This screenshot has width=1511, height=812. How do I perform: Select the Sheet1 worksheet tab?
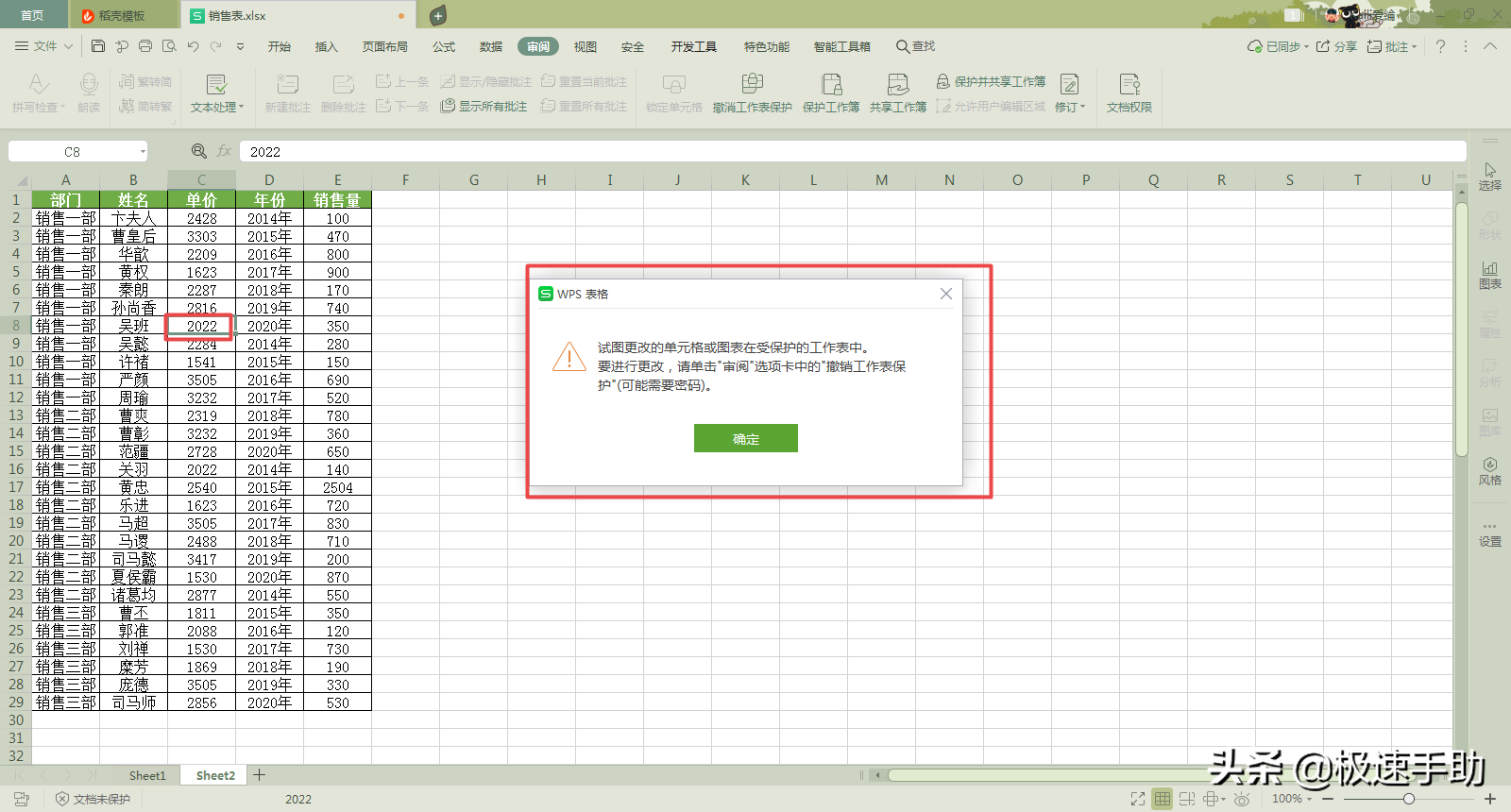click(x=147, y=775)
